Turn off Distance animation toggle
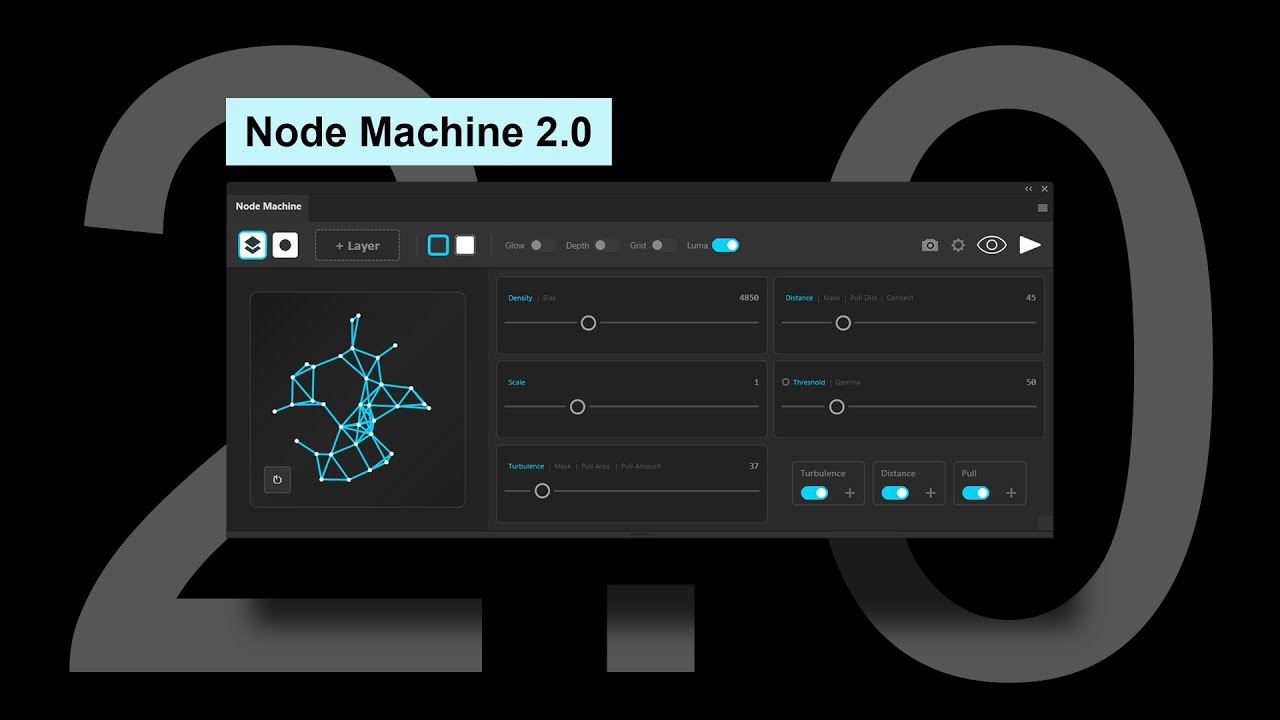The width and height of the screenshot is (1280, 720). coord(895,493)
